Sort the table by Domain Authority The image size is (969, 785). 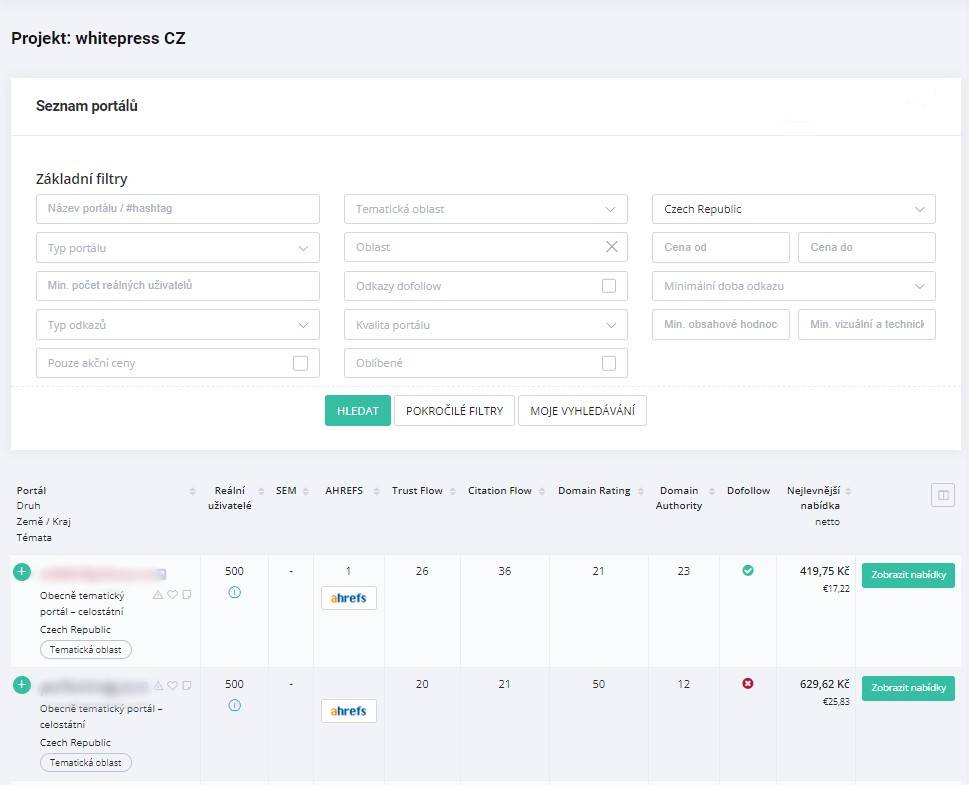tap(712, 491)
